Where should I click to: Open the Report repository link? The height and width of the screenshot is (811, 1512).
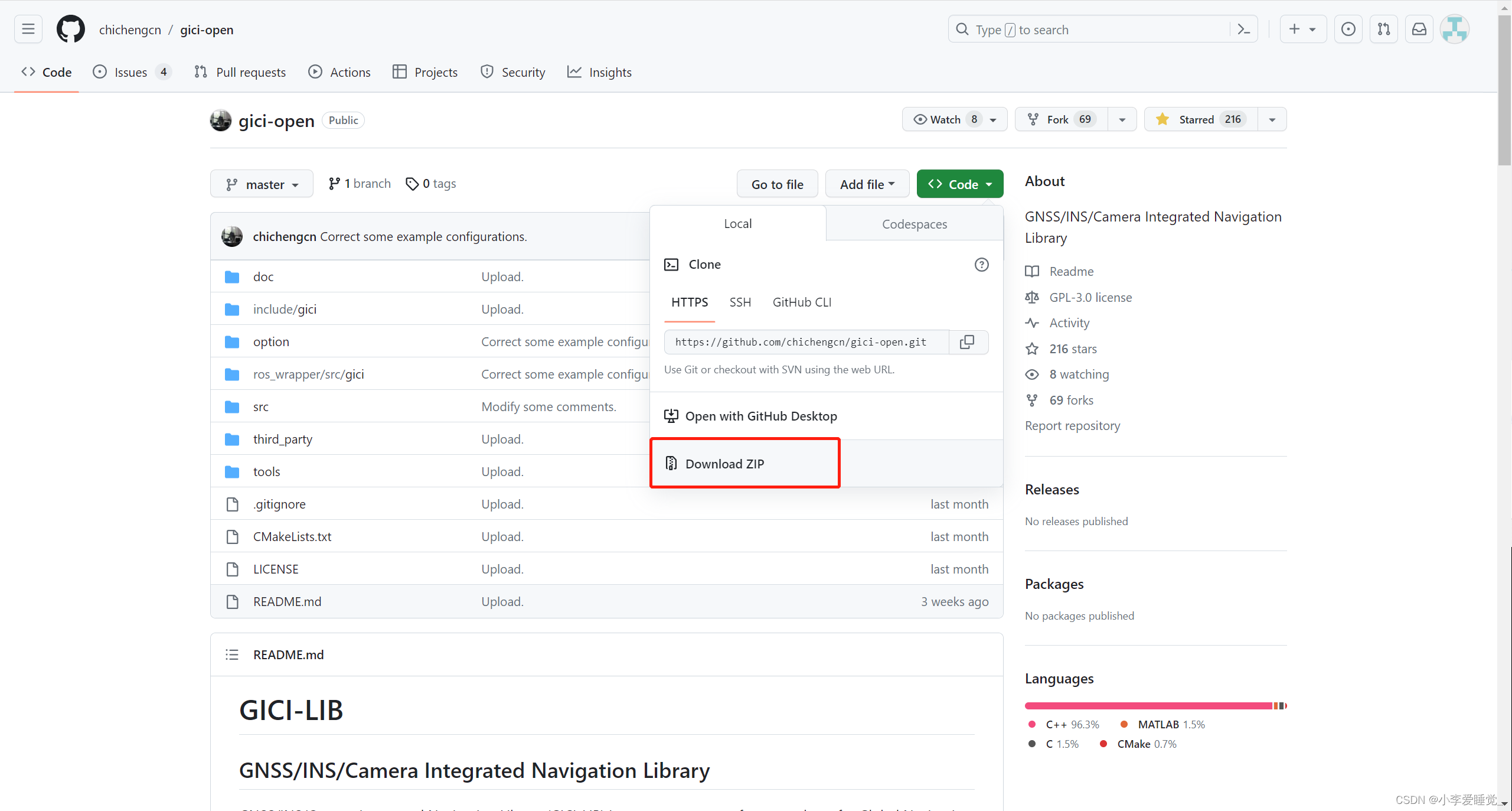pos(1072,425)
